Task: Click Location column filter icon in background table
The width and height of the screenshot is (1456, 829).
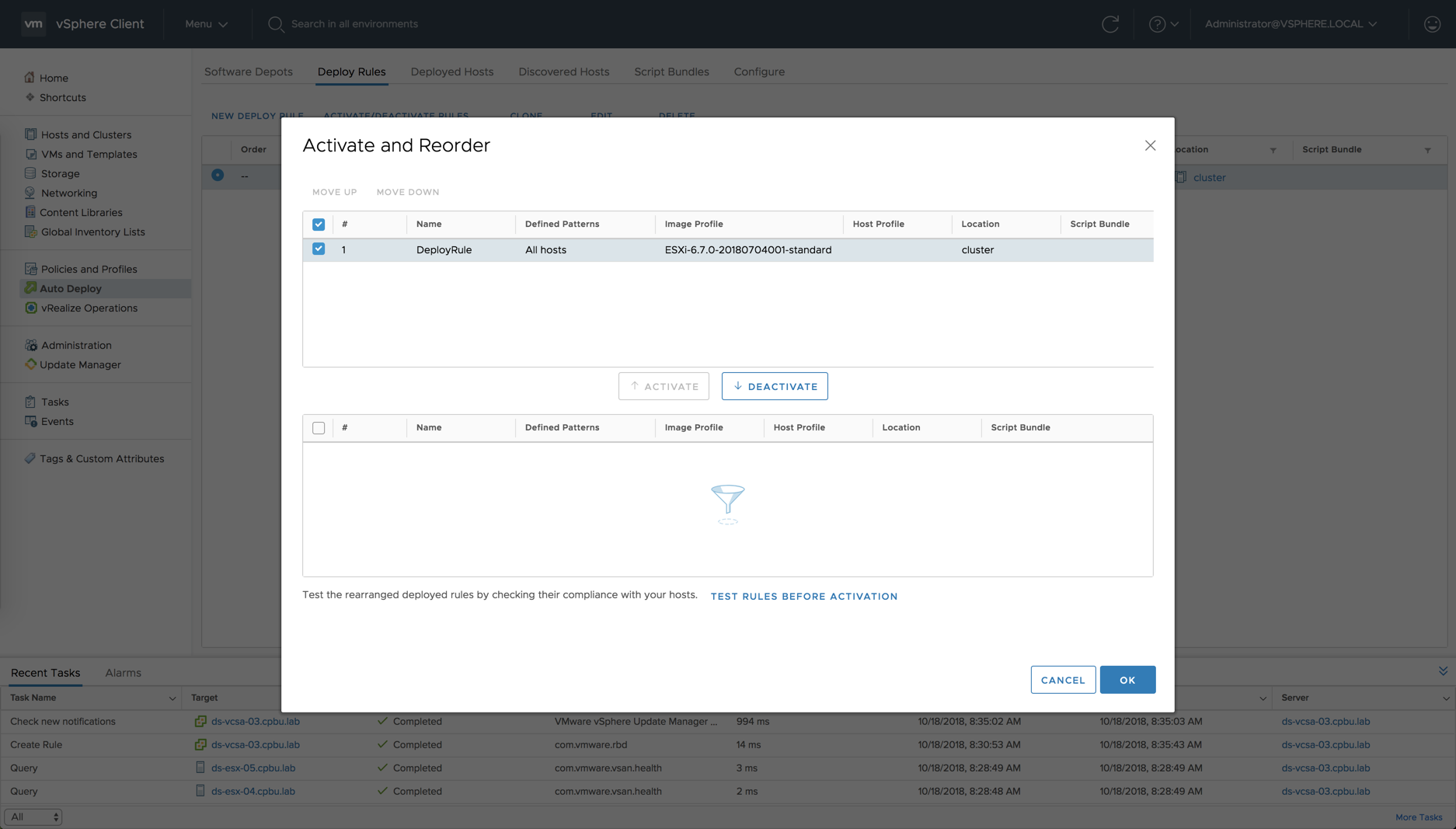Action: [x=1273, y=150]
